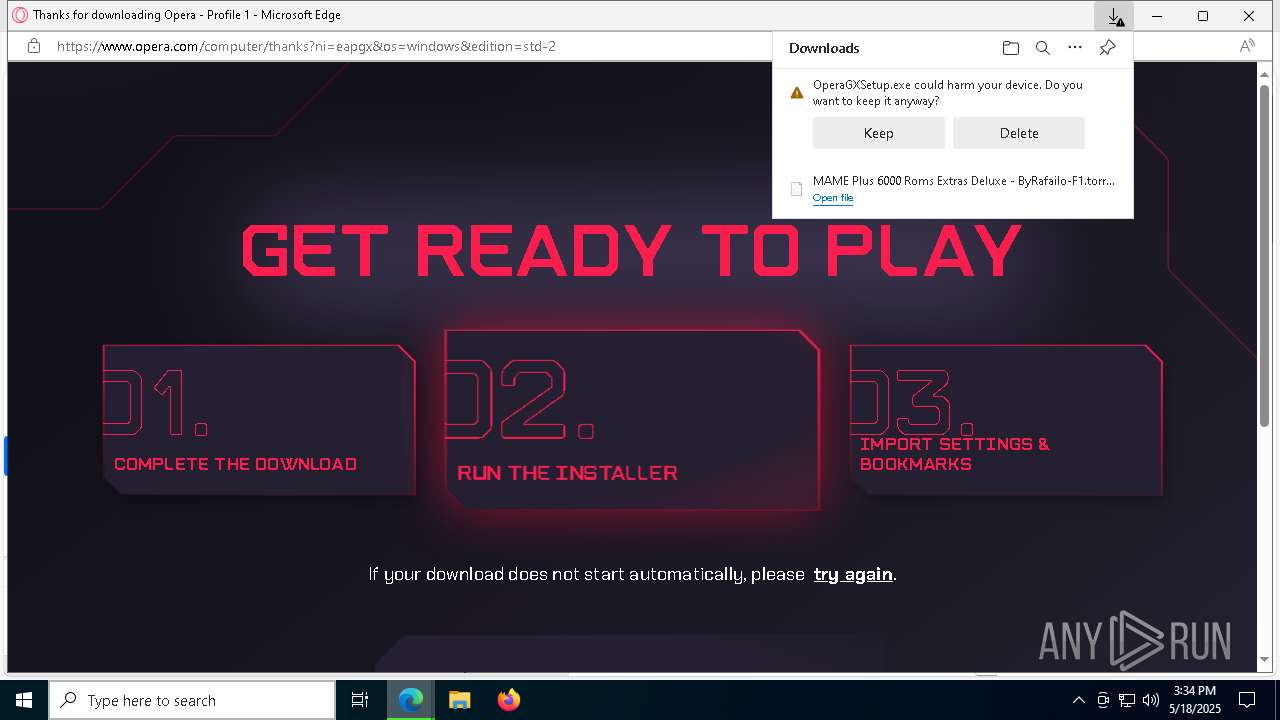Screen dimensions: 1280x720
Task: Minimize the Edge window
Action: 1157,16
